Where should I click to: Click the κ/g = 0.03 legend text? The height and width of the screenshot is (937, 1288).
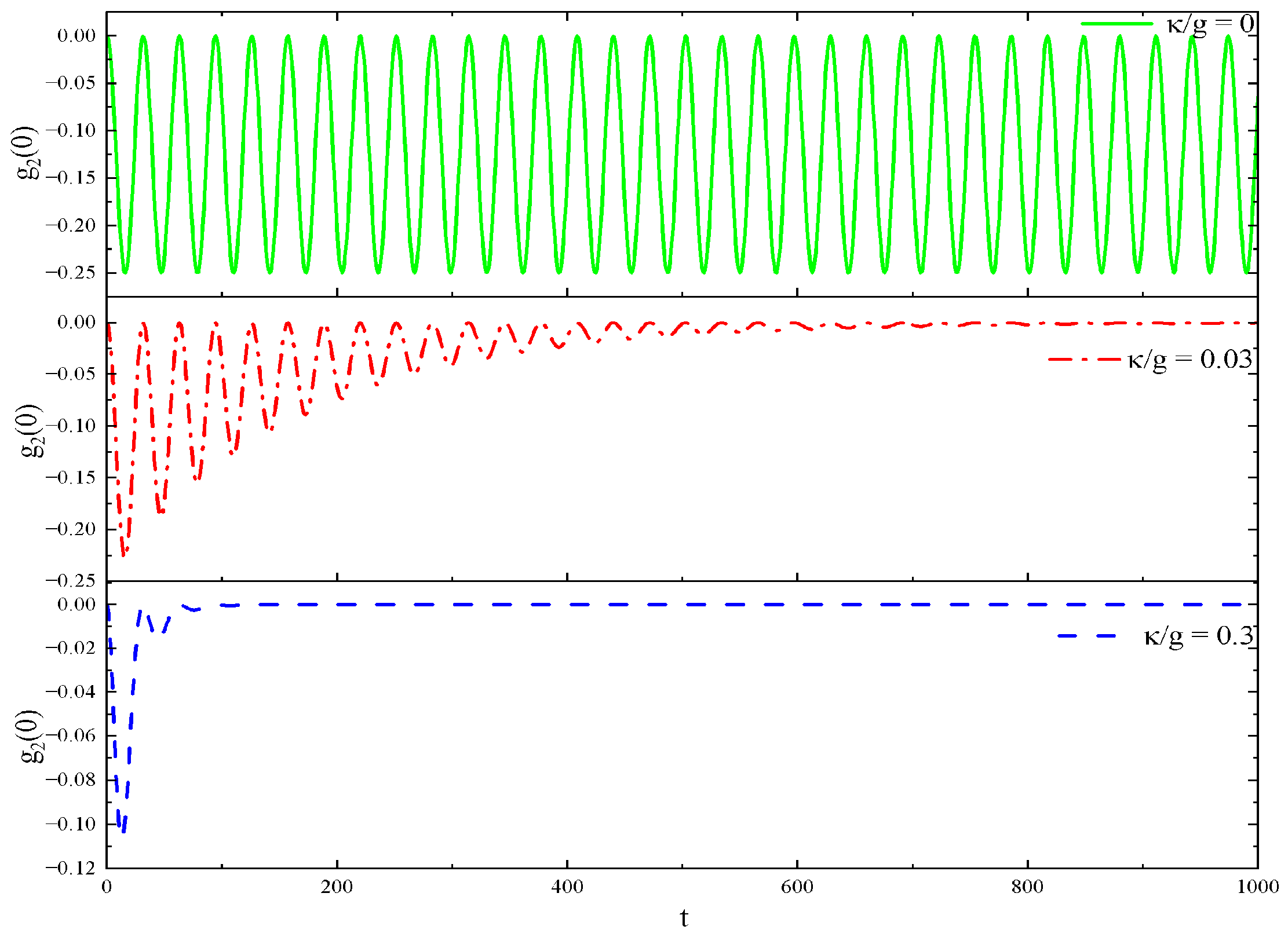pyautogui.click(x=1190, y=360)
